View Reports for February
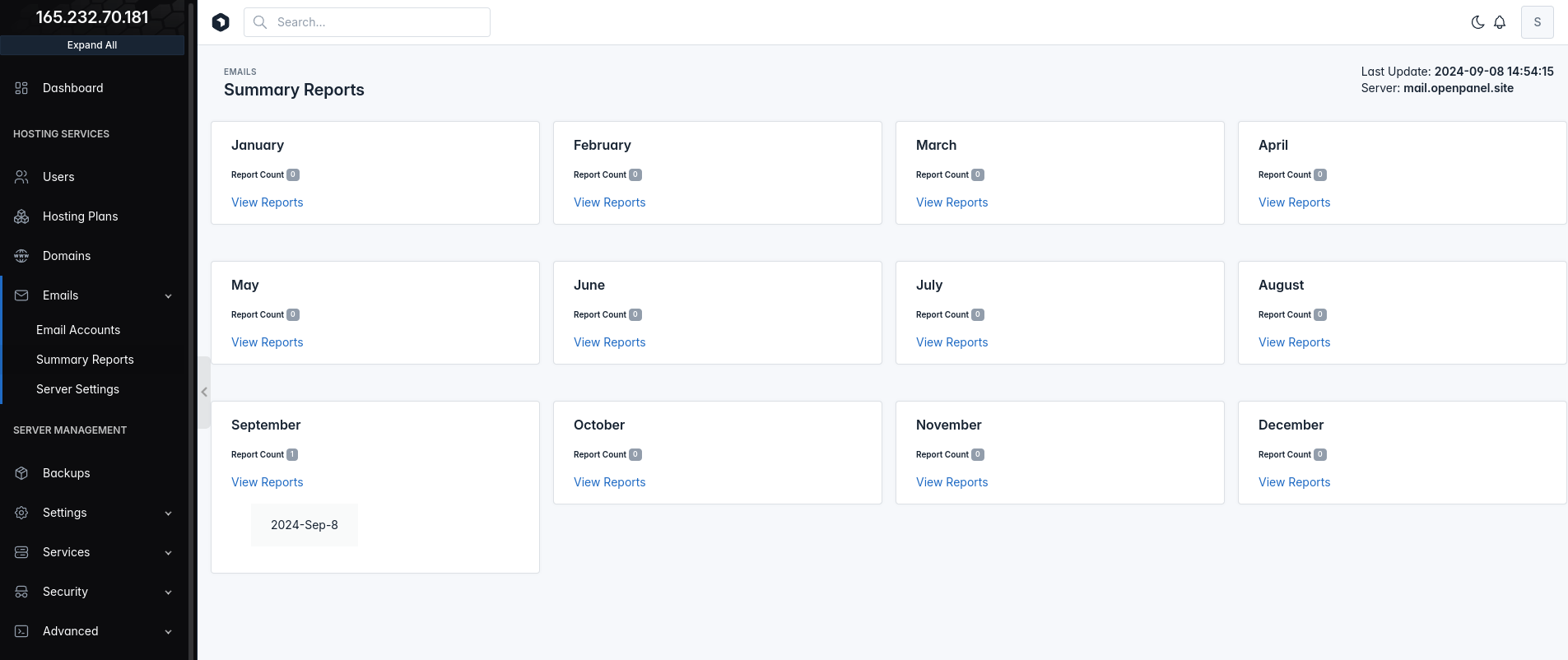Viewport: 1568px width, 660px height. point(609,202)
